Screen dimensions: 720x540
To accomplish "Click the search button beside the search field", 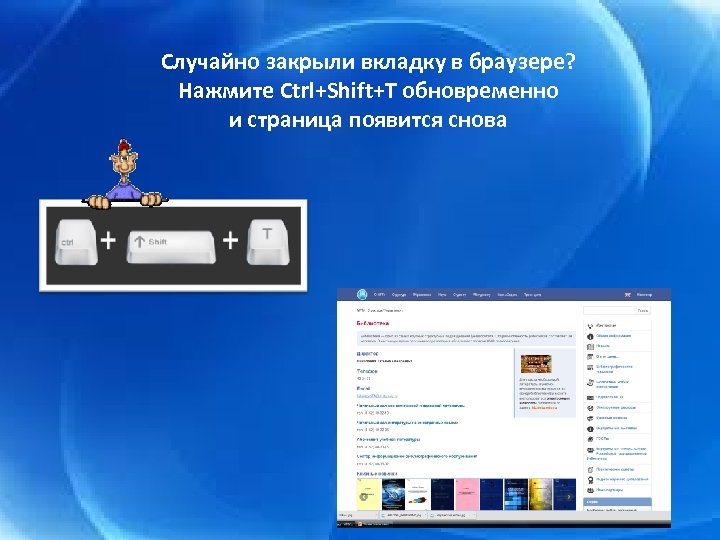I will point(643,311).
